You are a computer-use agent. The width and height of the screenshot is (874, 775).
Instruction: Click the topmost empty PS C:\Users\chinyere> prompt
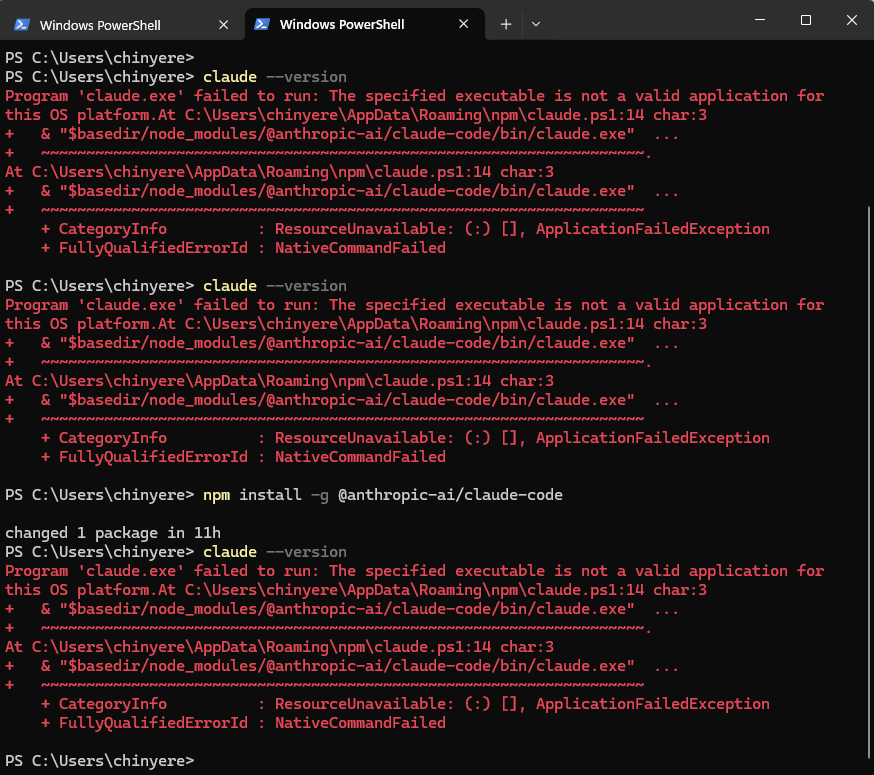(x=100, y=58)
